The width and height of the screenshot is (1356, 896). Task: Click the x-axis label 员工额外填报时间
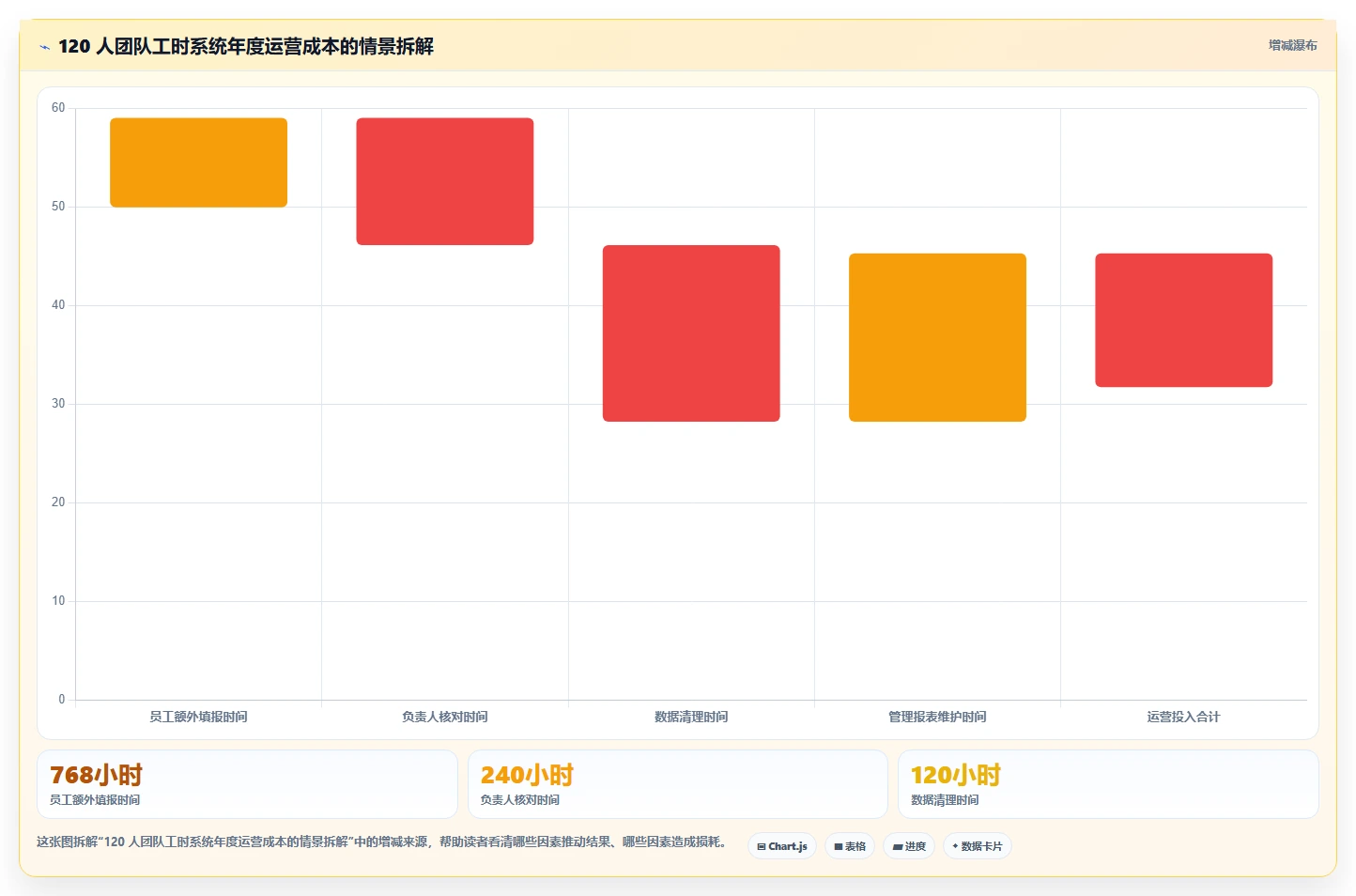[x=198, y=717]
